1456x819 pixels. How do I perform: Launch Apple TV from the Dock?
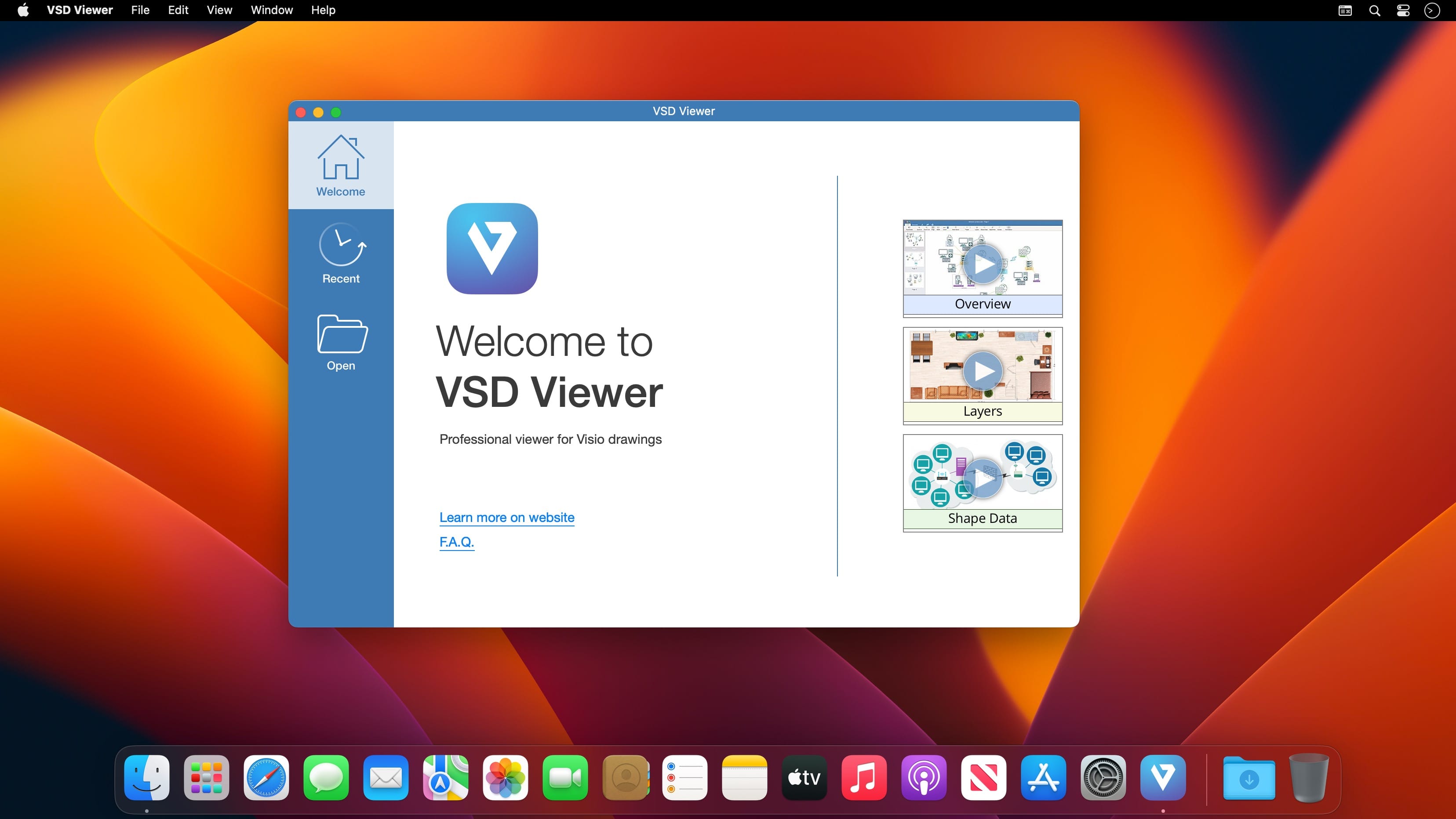(x=804, y=778)
